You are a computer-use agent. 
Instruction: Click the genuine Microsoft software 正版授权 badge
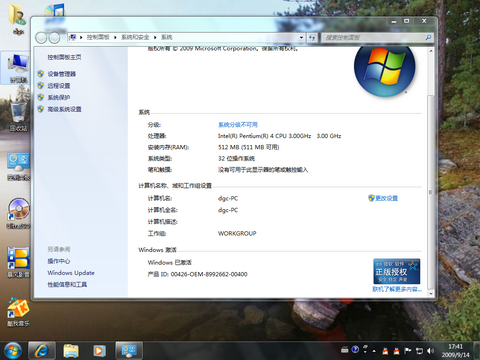396,271
